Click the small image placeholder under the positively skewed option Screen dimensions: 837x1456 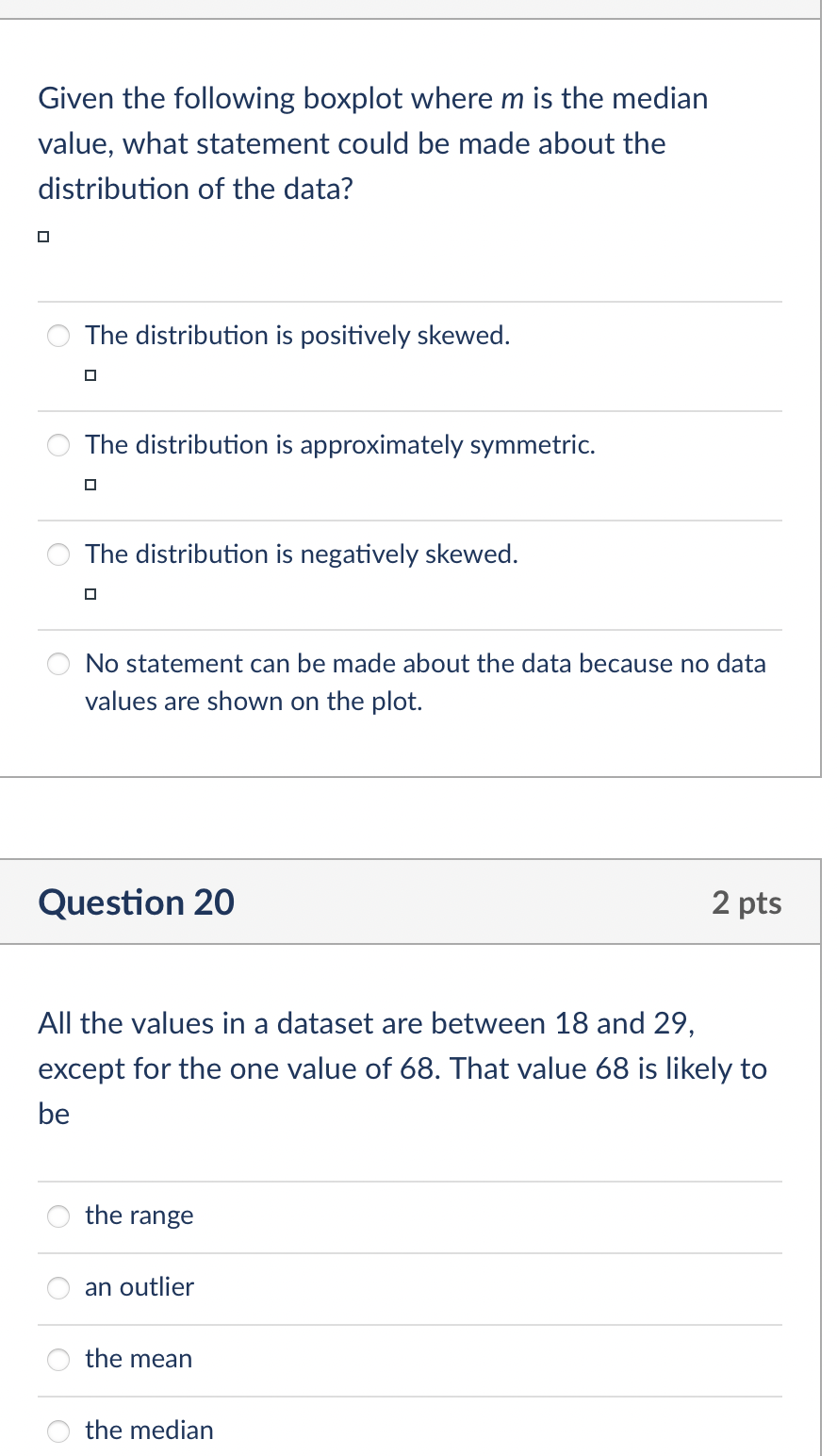[x=90, y=374]
